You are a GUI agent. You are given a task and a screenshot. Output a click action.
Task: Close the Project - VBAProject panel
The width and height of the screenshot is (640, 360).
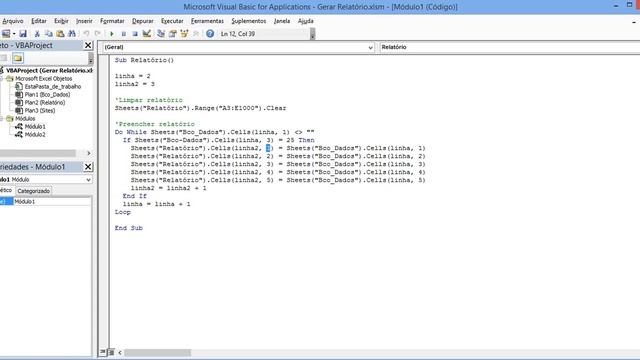click(x=88, y=45)
